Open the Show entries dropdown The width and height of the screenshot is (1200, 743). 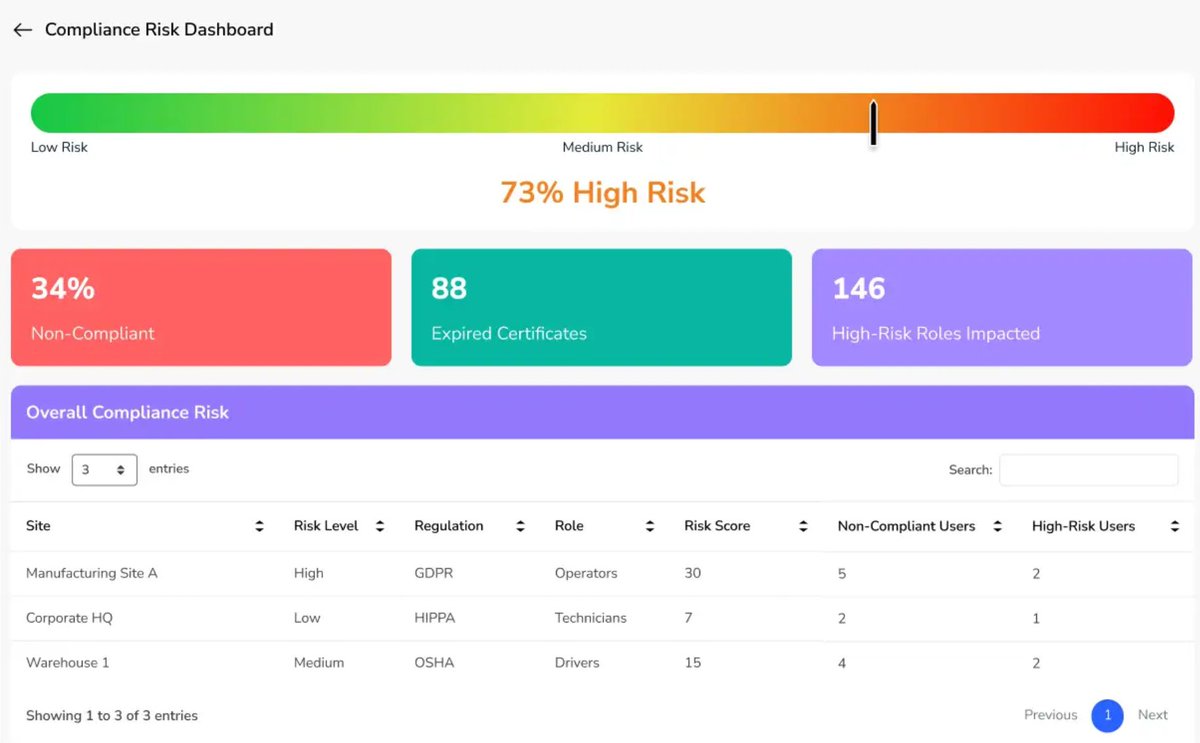click(x=104, y=469)
